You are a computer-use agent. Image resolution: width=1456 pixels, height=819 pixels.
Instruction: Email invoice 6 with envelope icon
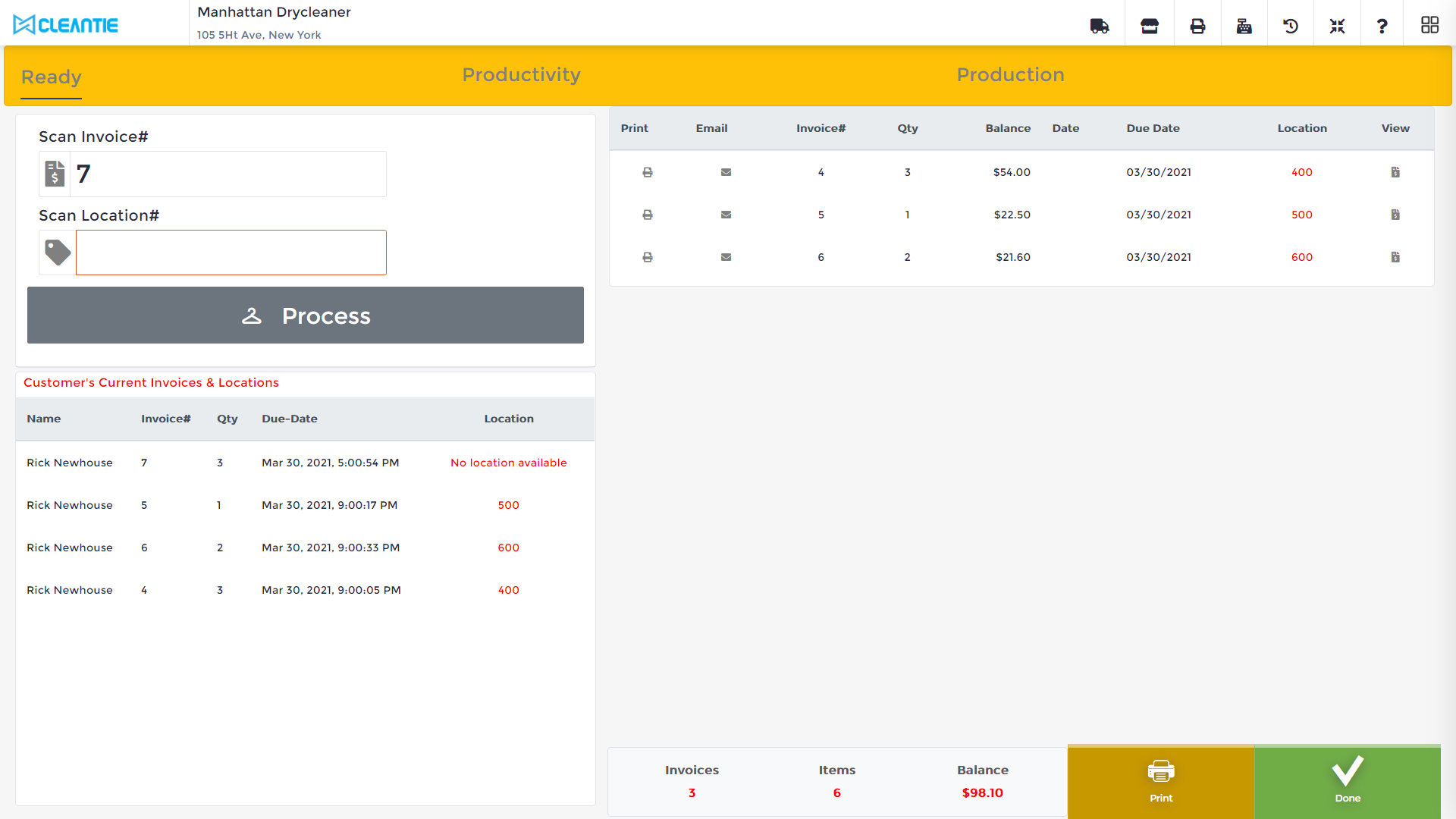[726, 257]
